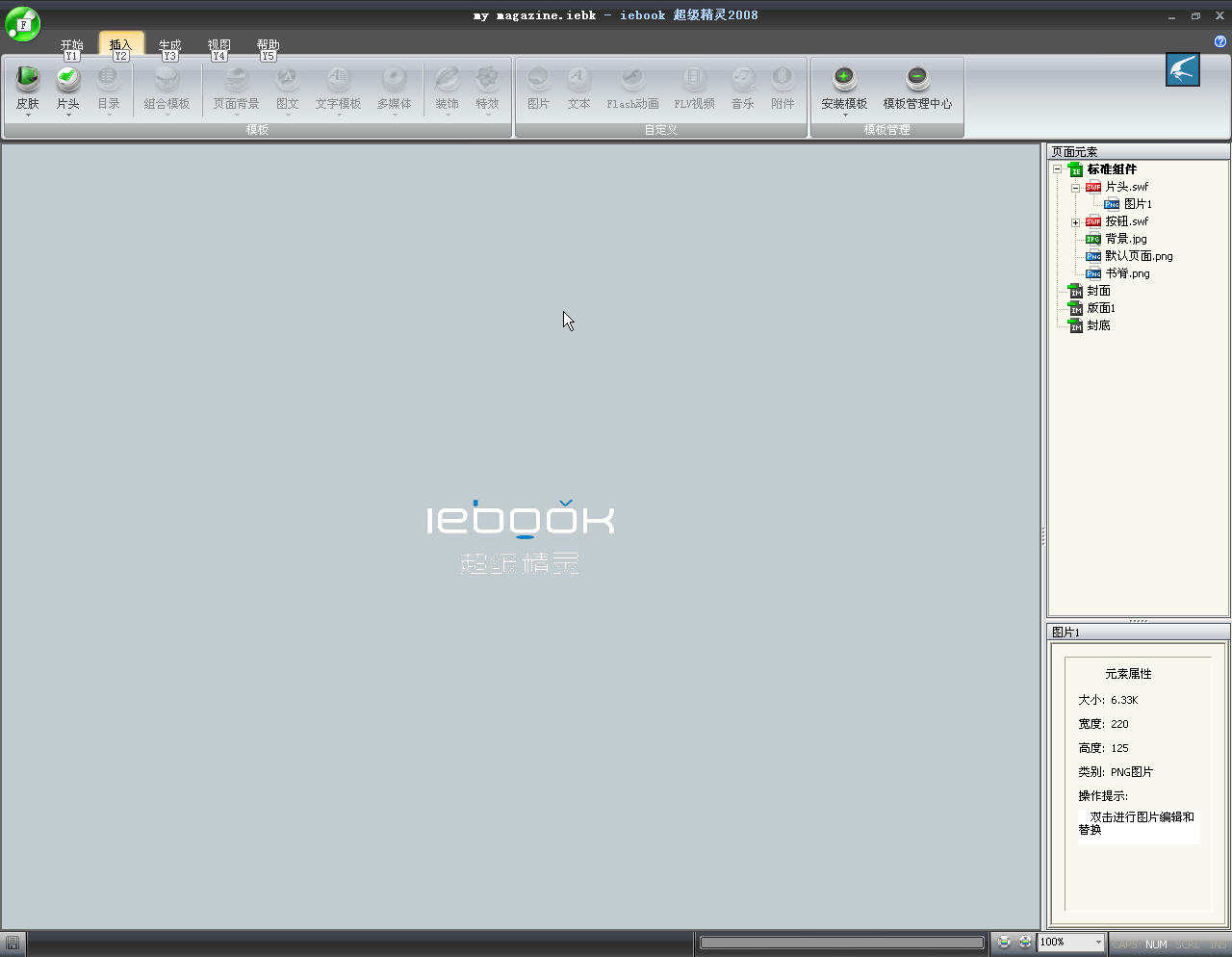Click the 装饰 (decoration) ribbon icon
This screenshot has height=957, width=1232.
(x=447, y=79)
